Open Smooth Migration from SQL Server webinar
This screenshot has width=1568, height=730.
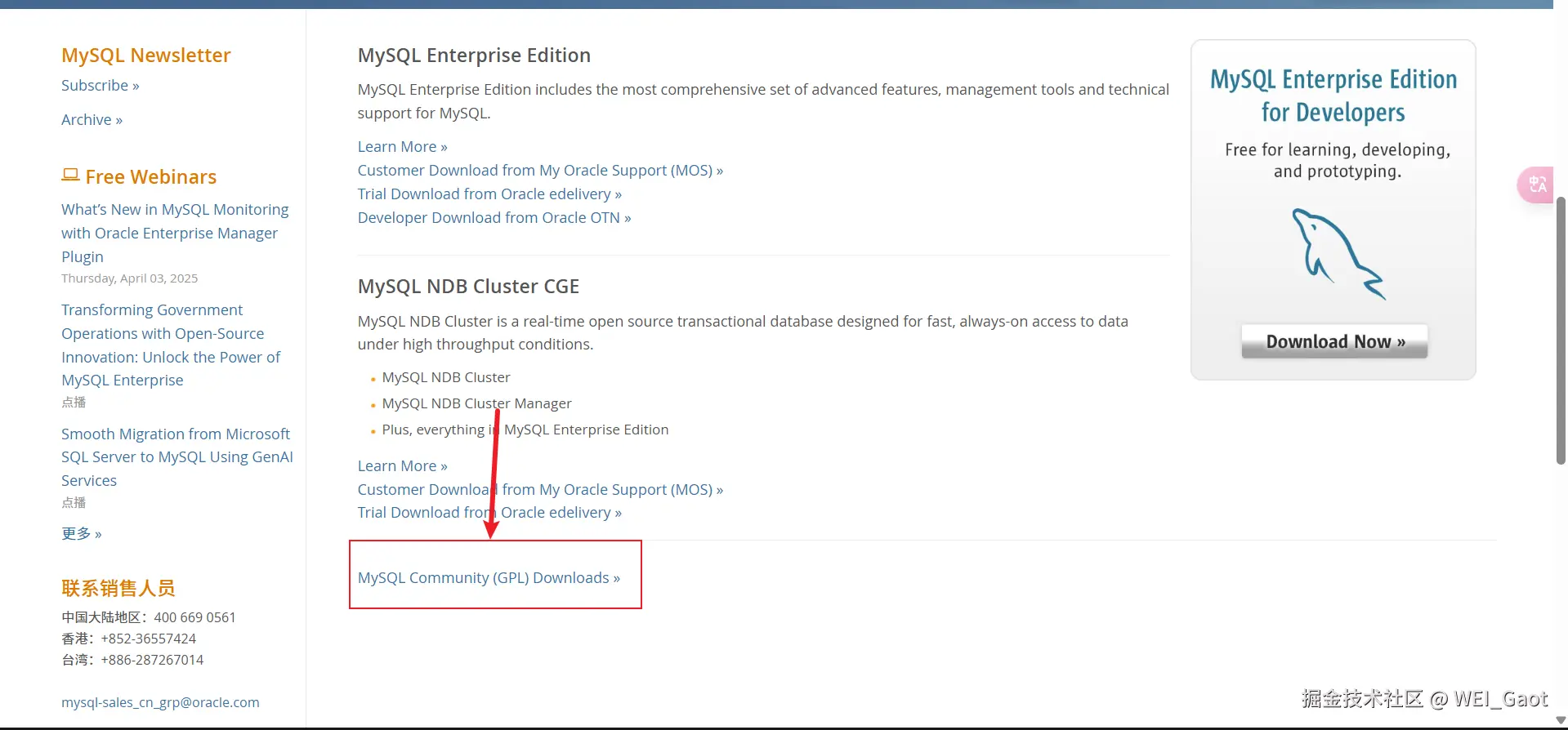tap(176, 457)
